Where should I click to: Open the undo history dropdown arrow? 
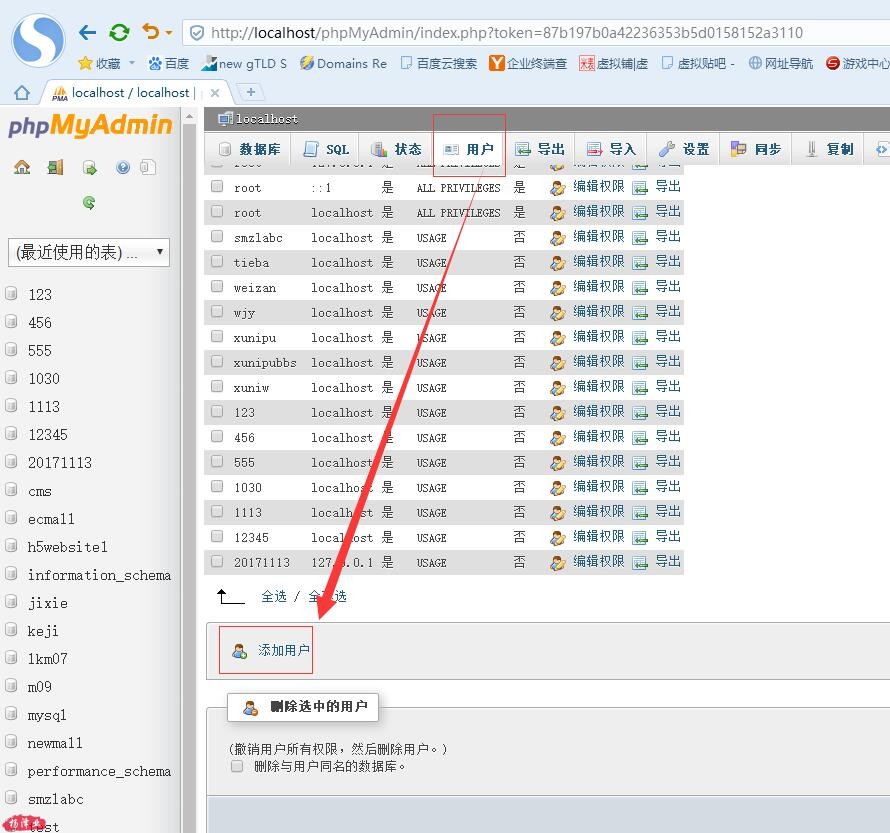tap(169, 33)
